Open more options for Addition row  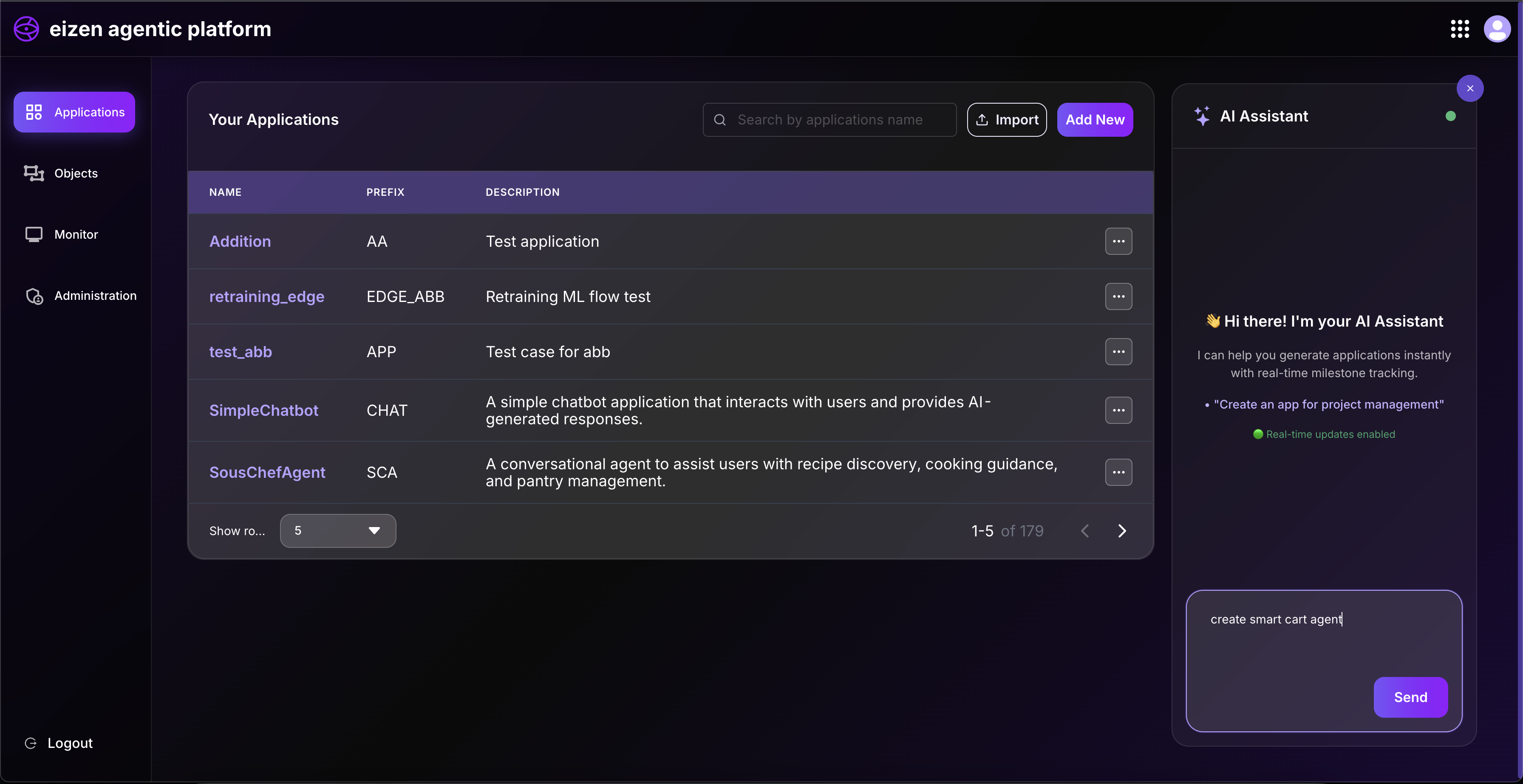1118,242
